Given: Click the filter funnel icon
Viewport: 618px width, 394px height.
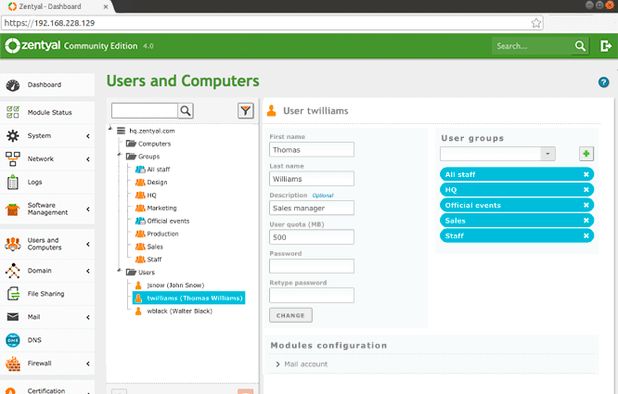Looking at the screenshot, I should (246, 111).
